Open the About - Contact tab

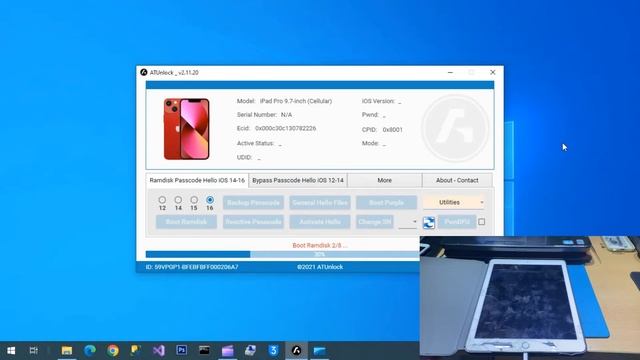pyautogui.click(x=457, y=180)
